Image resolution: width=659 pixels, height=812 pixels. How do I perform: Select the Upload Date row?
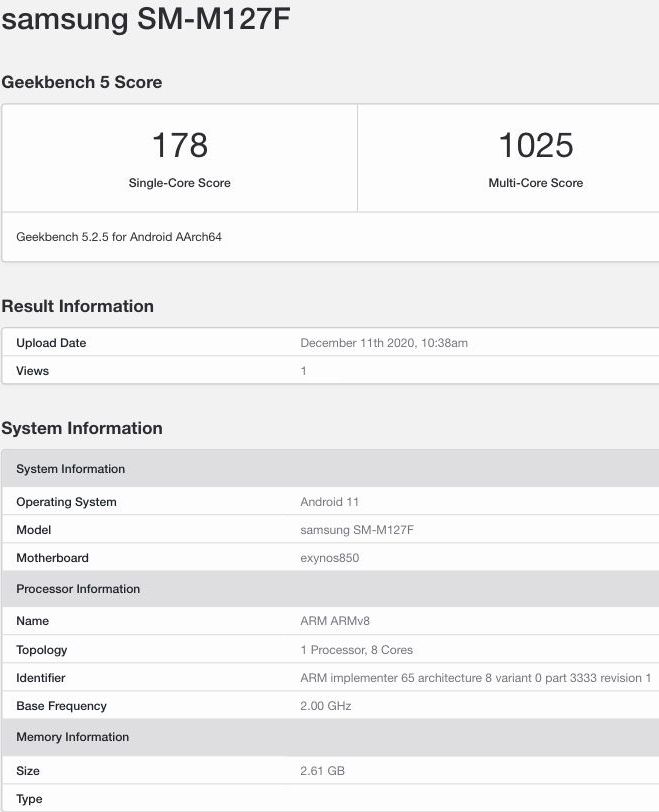(330, 342)
